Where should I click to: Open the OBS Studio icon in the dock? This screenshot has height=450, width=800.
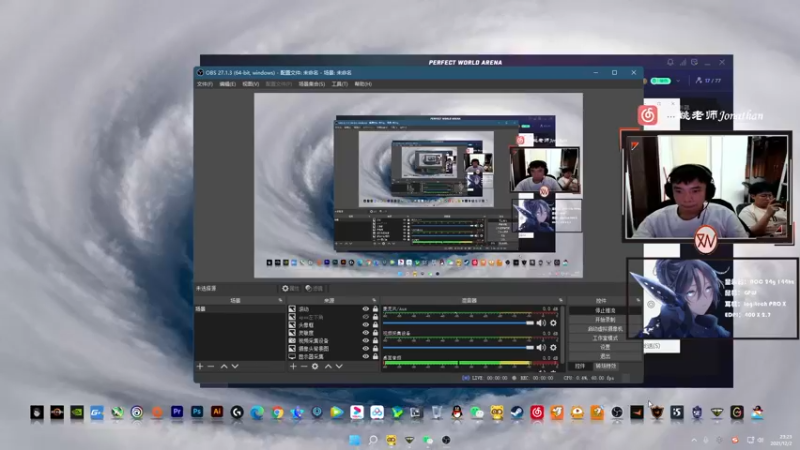pos(617,412)
